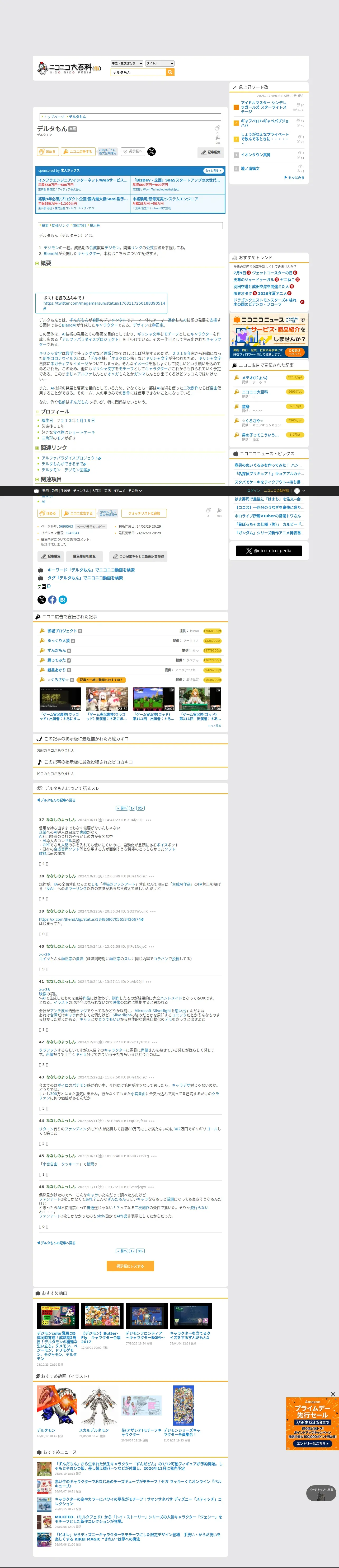Click the トップページ breadcrumb link
Viewport: 339px width, 1568px height.
click(54, 117)
